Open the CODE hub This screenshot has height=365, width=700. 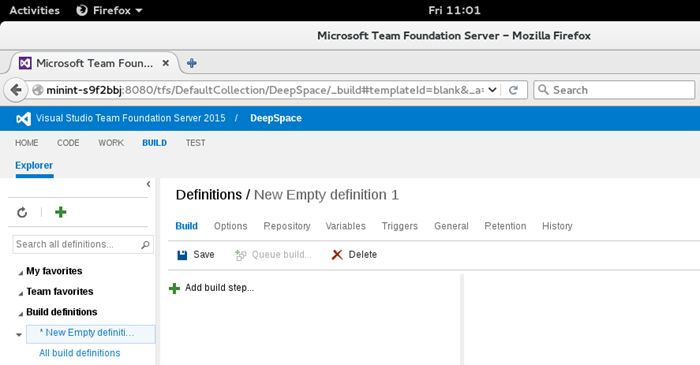pyautogui.click(x=68, y=143)
